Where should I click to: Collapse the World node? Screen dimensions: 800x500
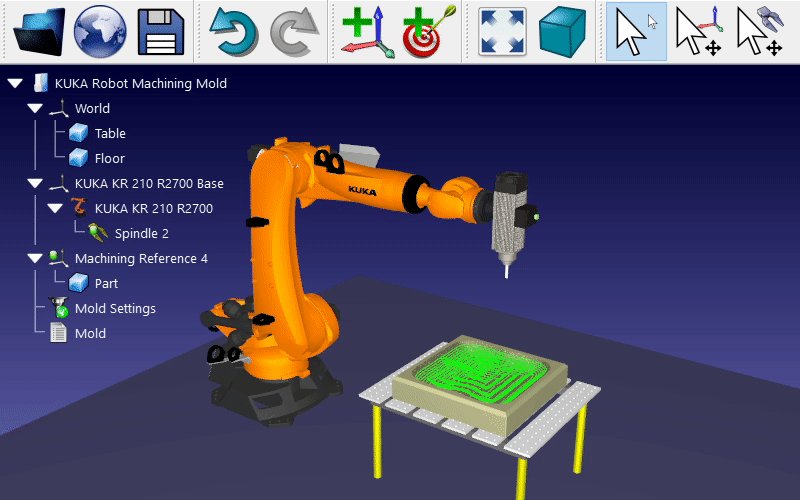[x=35, y=108]
